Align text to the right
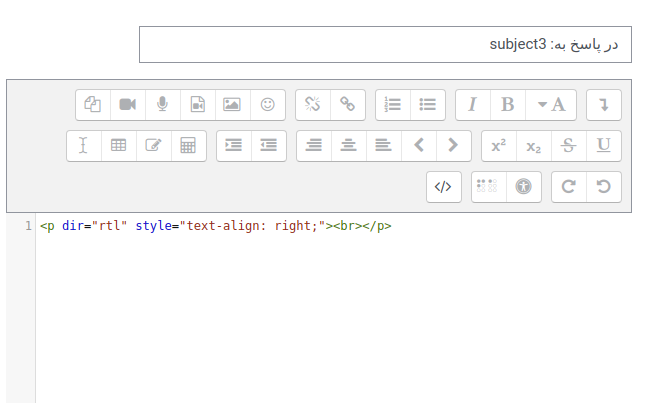Image resolution: width=651 pixels, height=403 pixels. coord(314,146)
